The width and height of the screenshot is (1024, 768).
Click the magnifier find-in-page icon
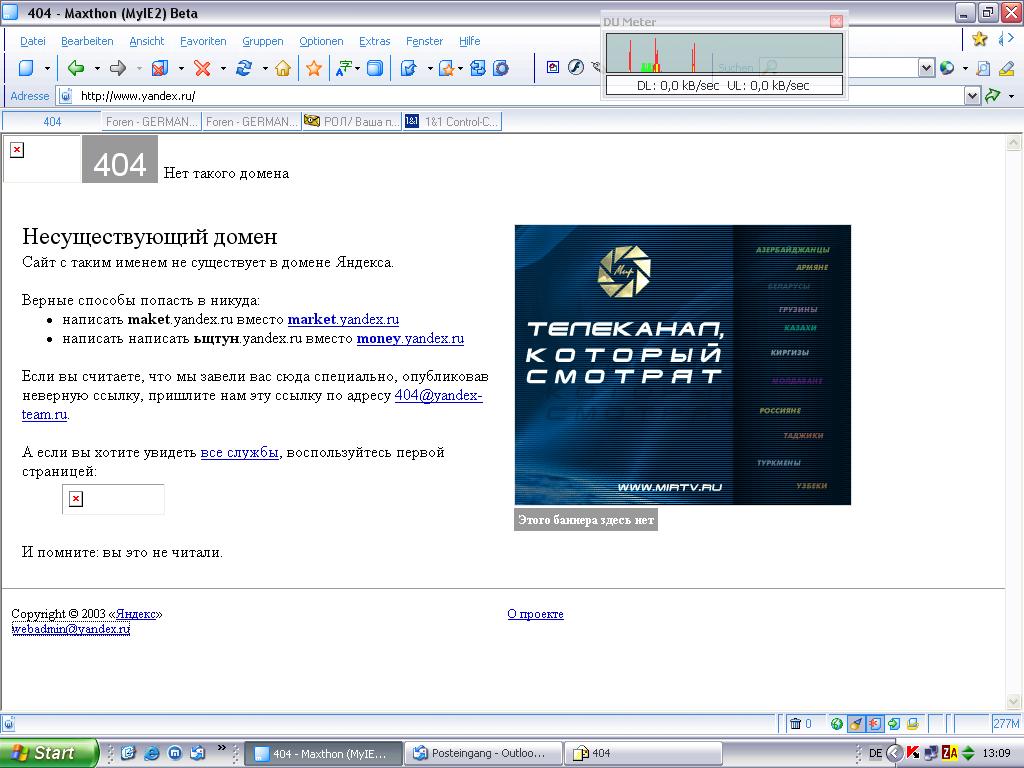coord(983,67)
